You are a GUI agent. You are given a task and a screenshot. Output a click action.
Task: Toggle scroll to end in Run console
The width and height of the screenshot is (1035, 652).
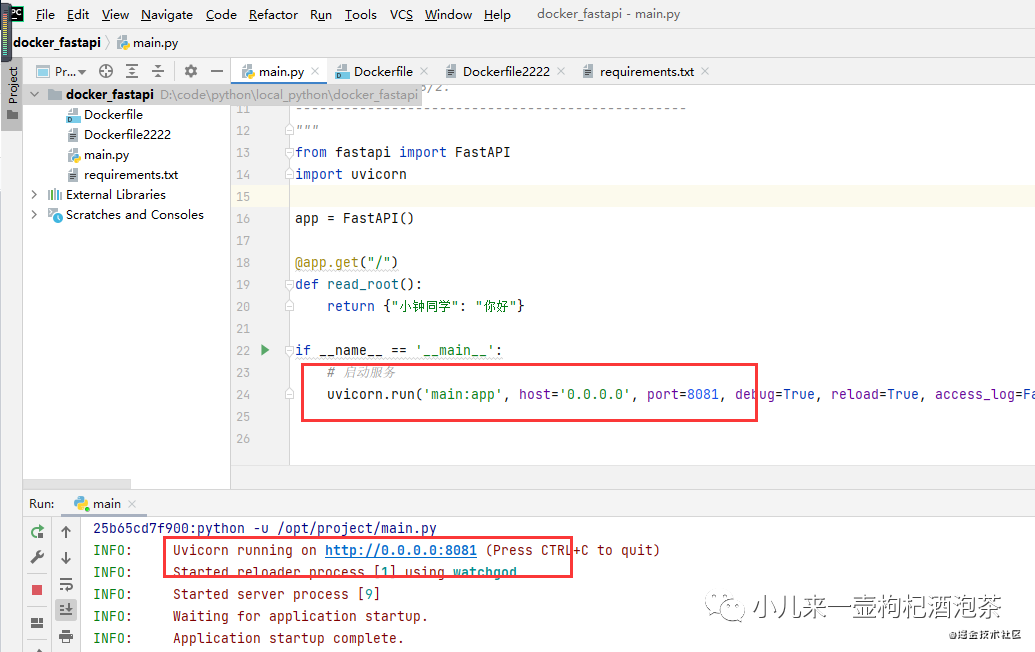pyautogui.click(x=66, y=610)
